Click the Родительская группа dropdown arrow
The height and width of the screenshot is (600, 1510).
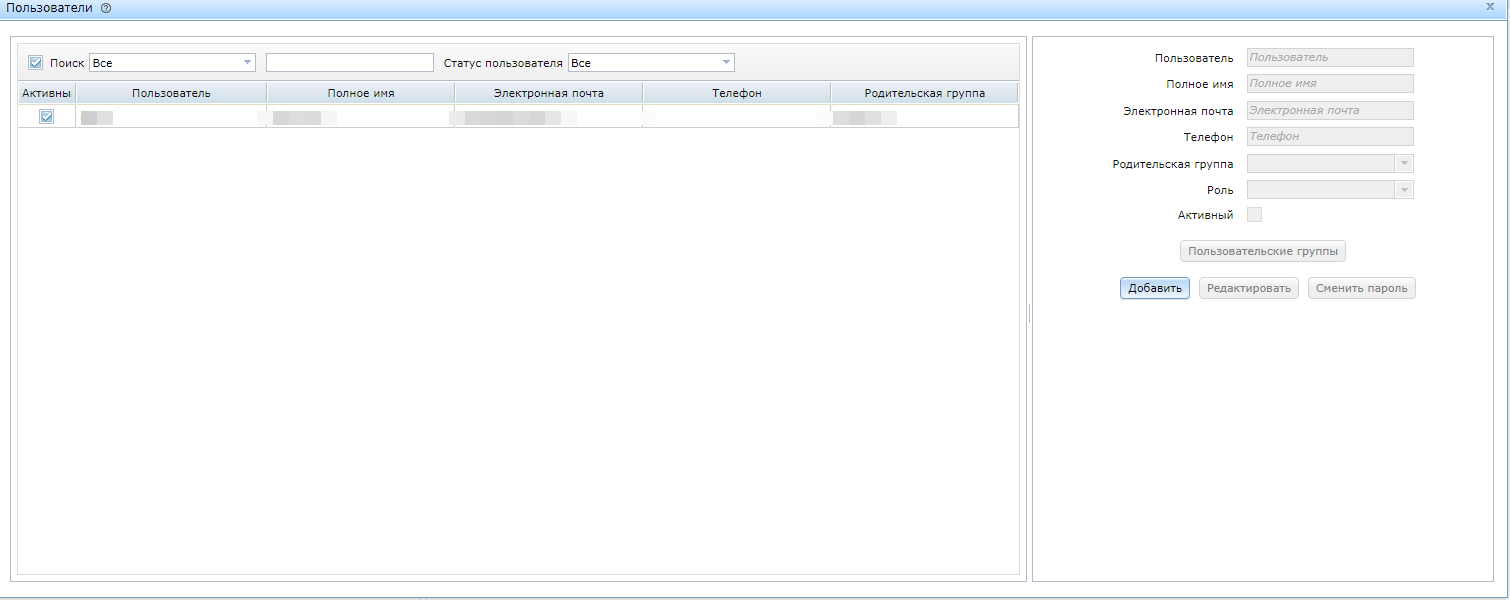point(1404,163)
